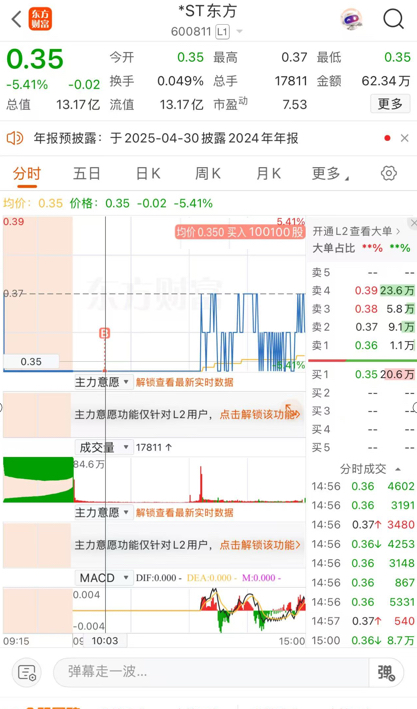Open the MACD indicator dropdown
The height and width of the screenshot is (709, 417).
pyautogui.click(x=104, y=577)
